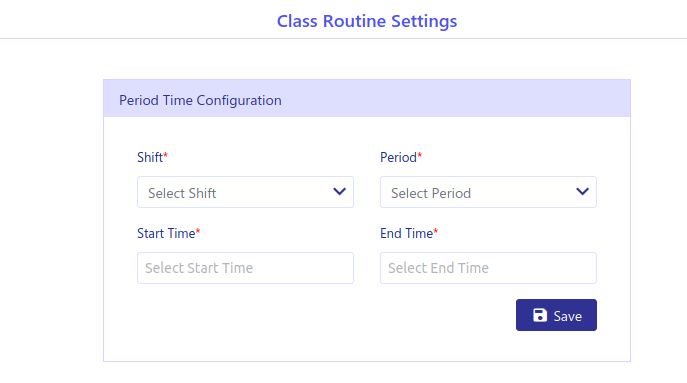Click the red asterisk beside End Time
Viewport: 687px width, 383px height.
(436, 231)
